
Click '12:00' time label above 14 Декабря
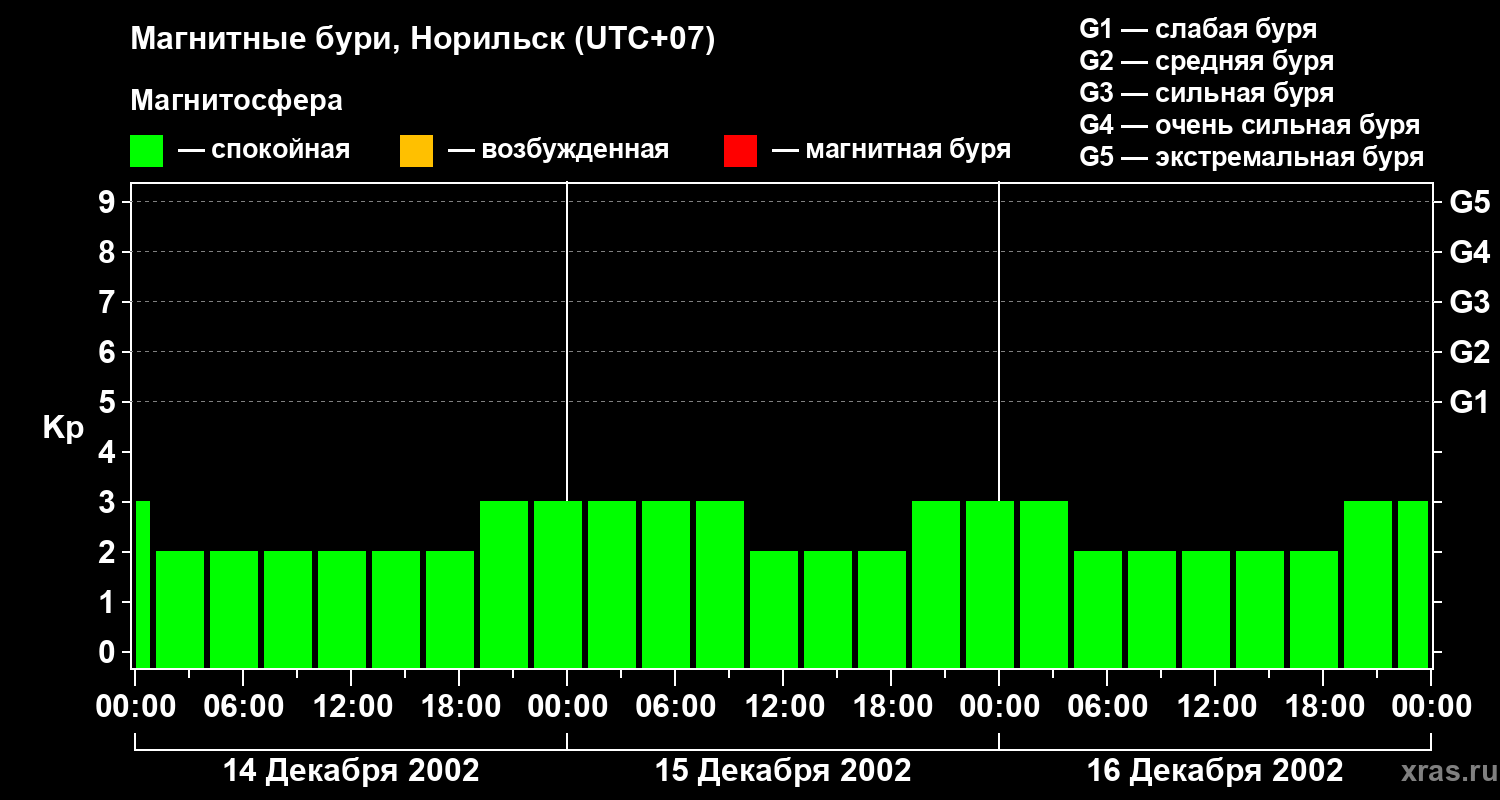click(x=351, y=707)
